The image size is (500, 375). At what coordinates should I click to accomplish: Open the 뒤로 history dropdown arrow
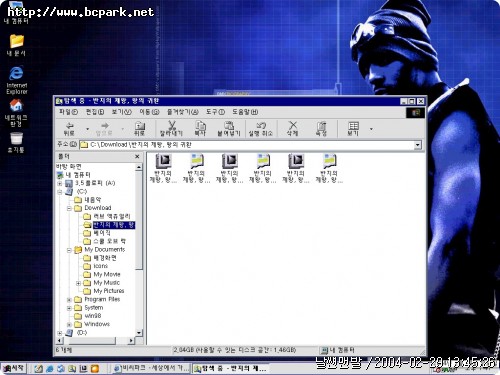[87, 129]
